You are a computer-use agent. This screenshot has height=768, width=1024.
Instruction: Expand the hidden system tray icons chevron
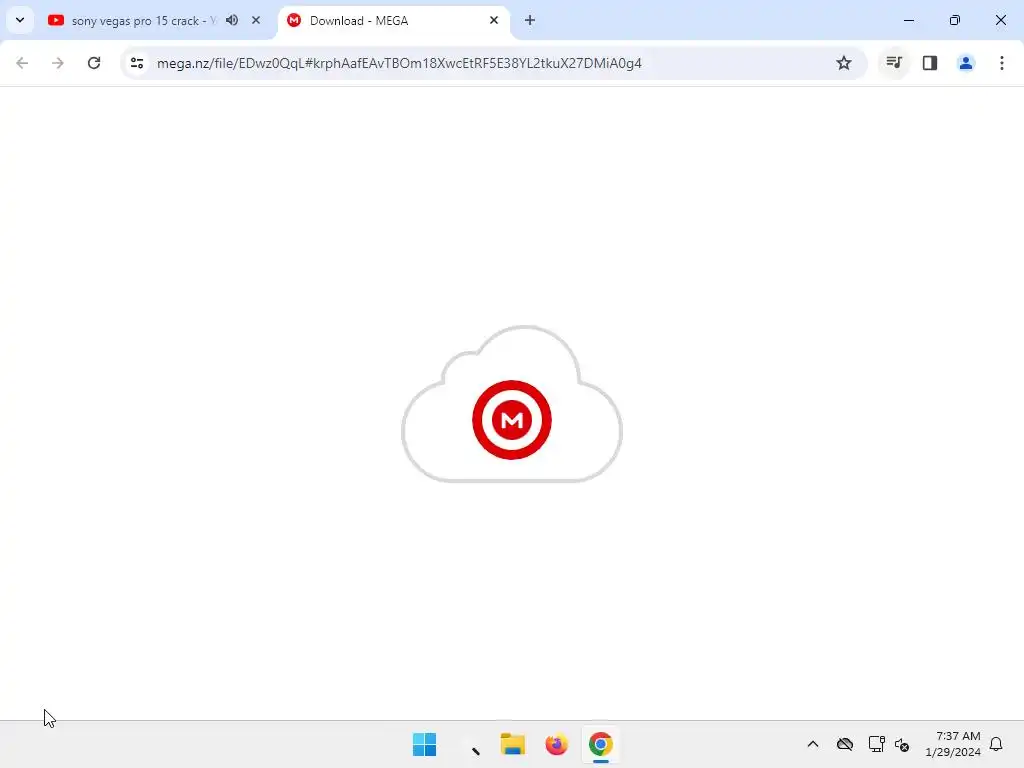pyautogui.click(x=813, y=744)
